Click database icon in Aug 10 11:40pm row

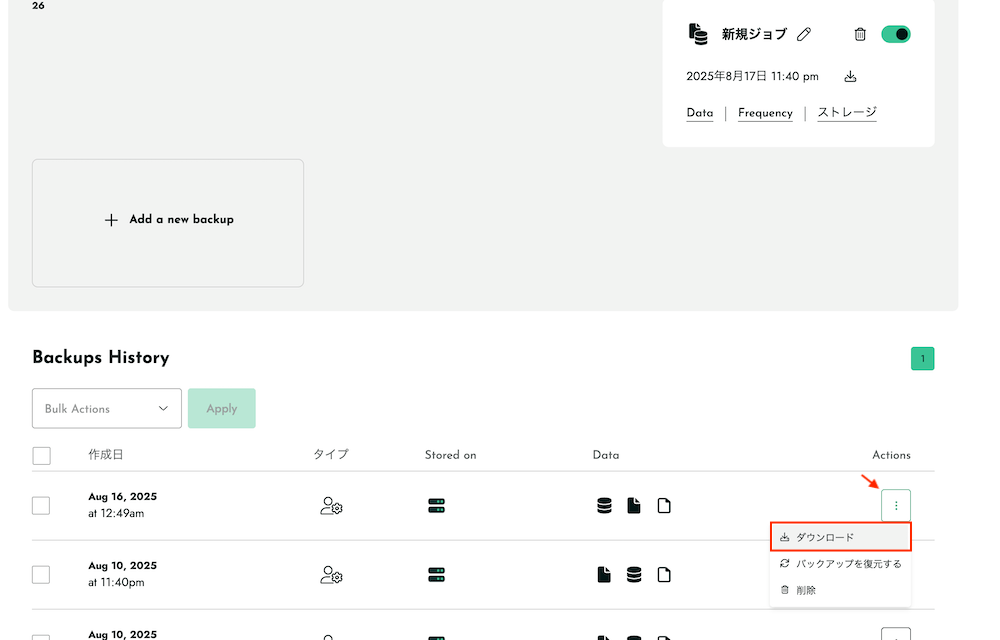634,575
